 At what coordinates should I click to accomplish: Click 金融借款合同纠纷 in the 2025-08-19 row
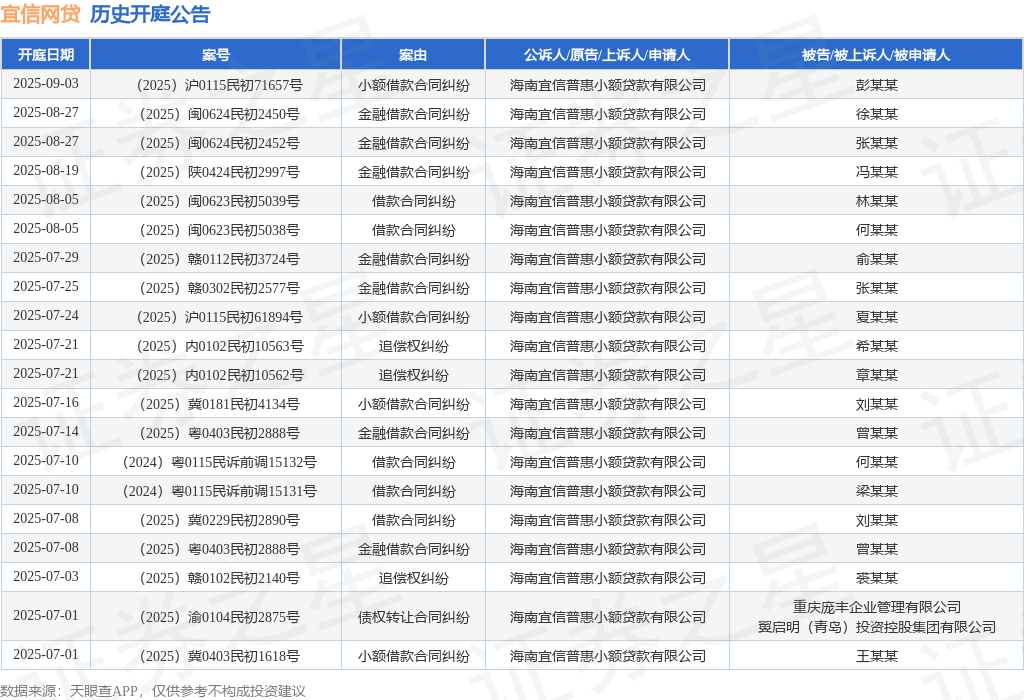click(413, 172)
